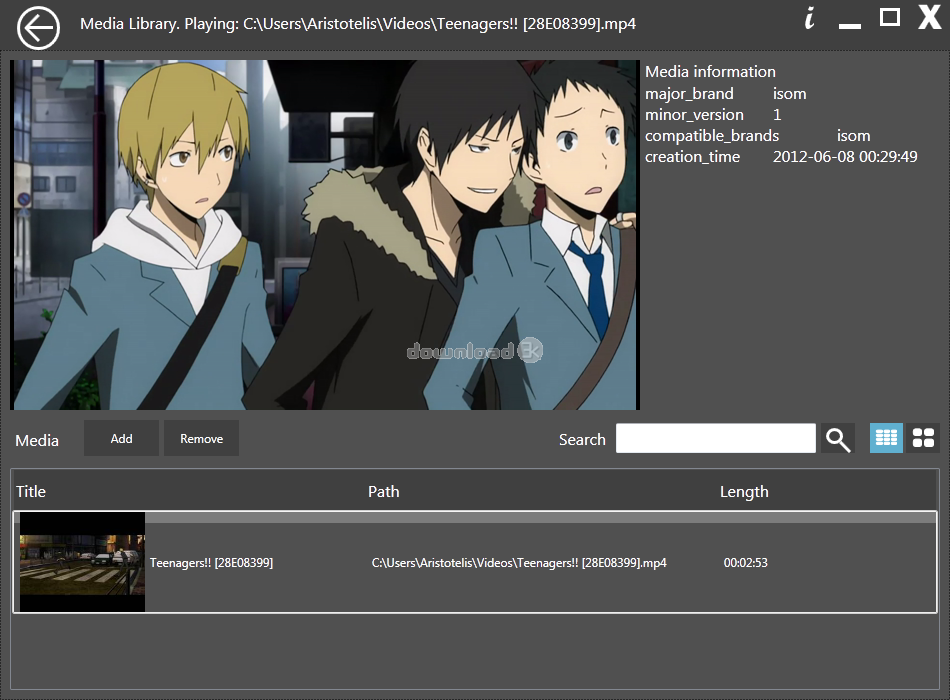Sort by the Title column header
The width and height of the screenshot is (950, 700).
coord(31,492)
